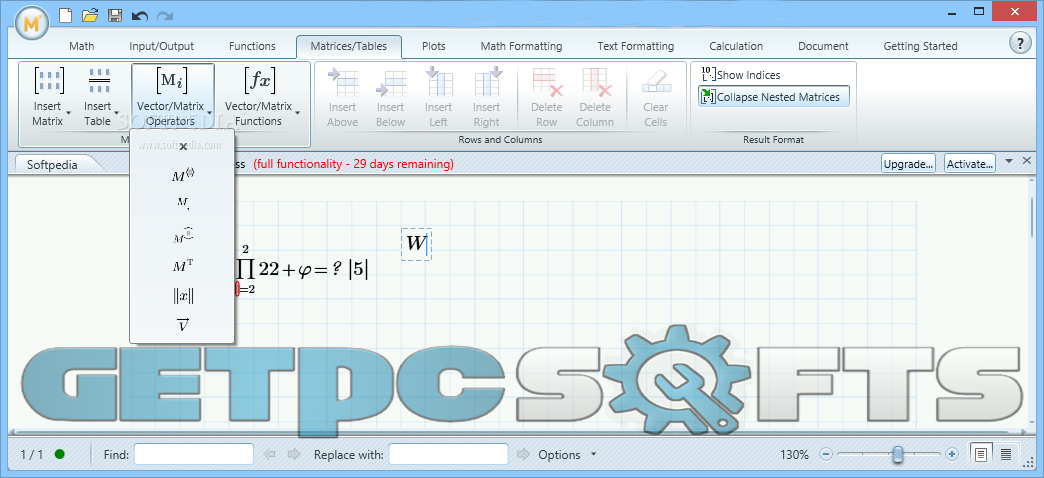Click the New document icon
1044x478 pixels.
65,15
